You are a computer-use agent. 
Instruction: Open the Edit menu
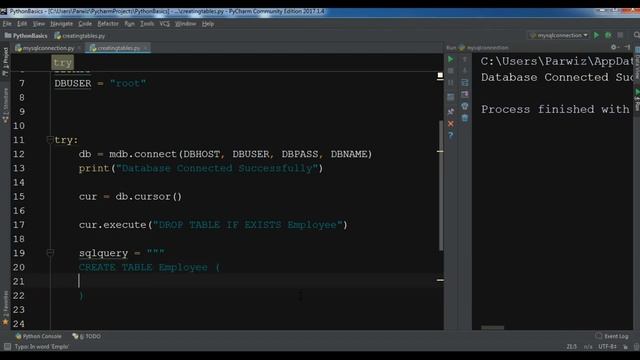(x=22, y=24)
